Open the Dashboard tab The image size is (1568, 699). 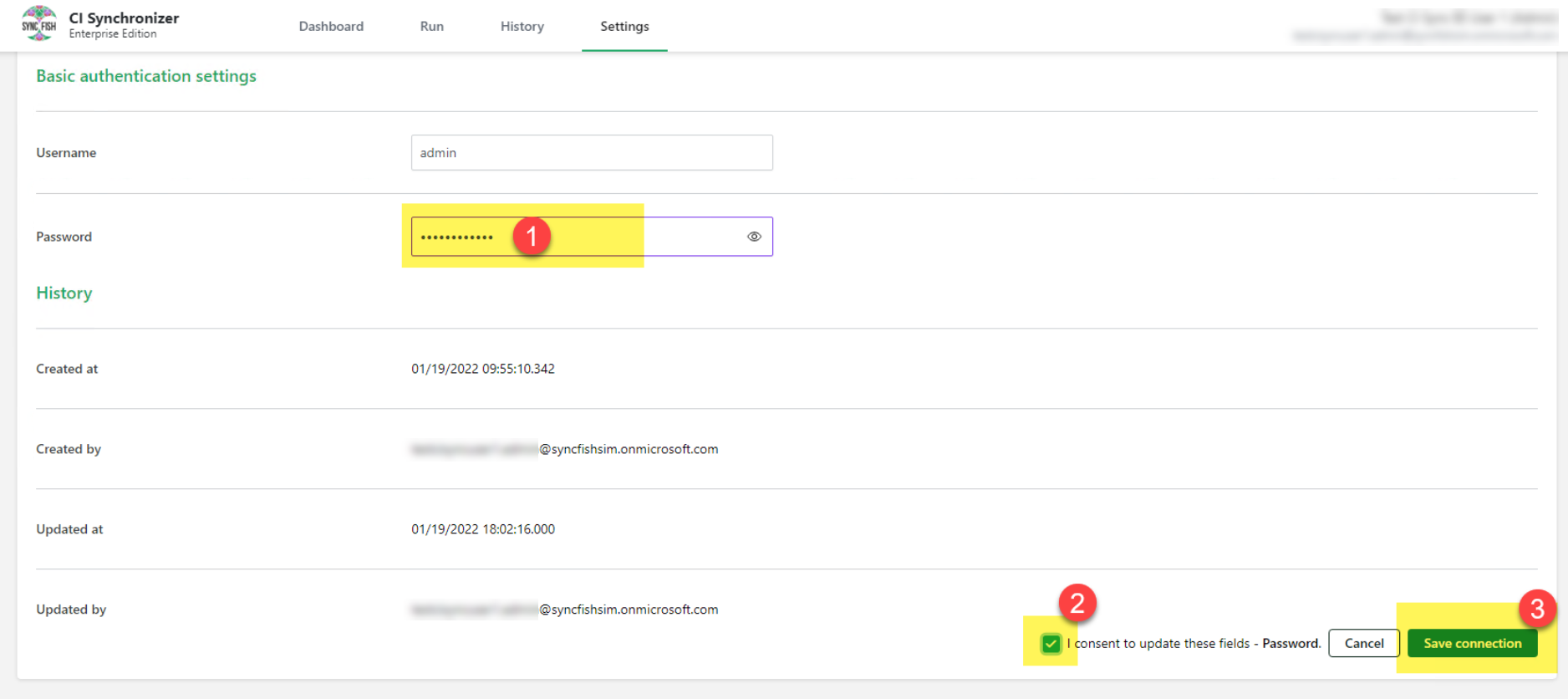[x=331, y=26]
